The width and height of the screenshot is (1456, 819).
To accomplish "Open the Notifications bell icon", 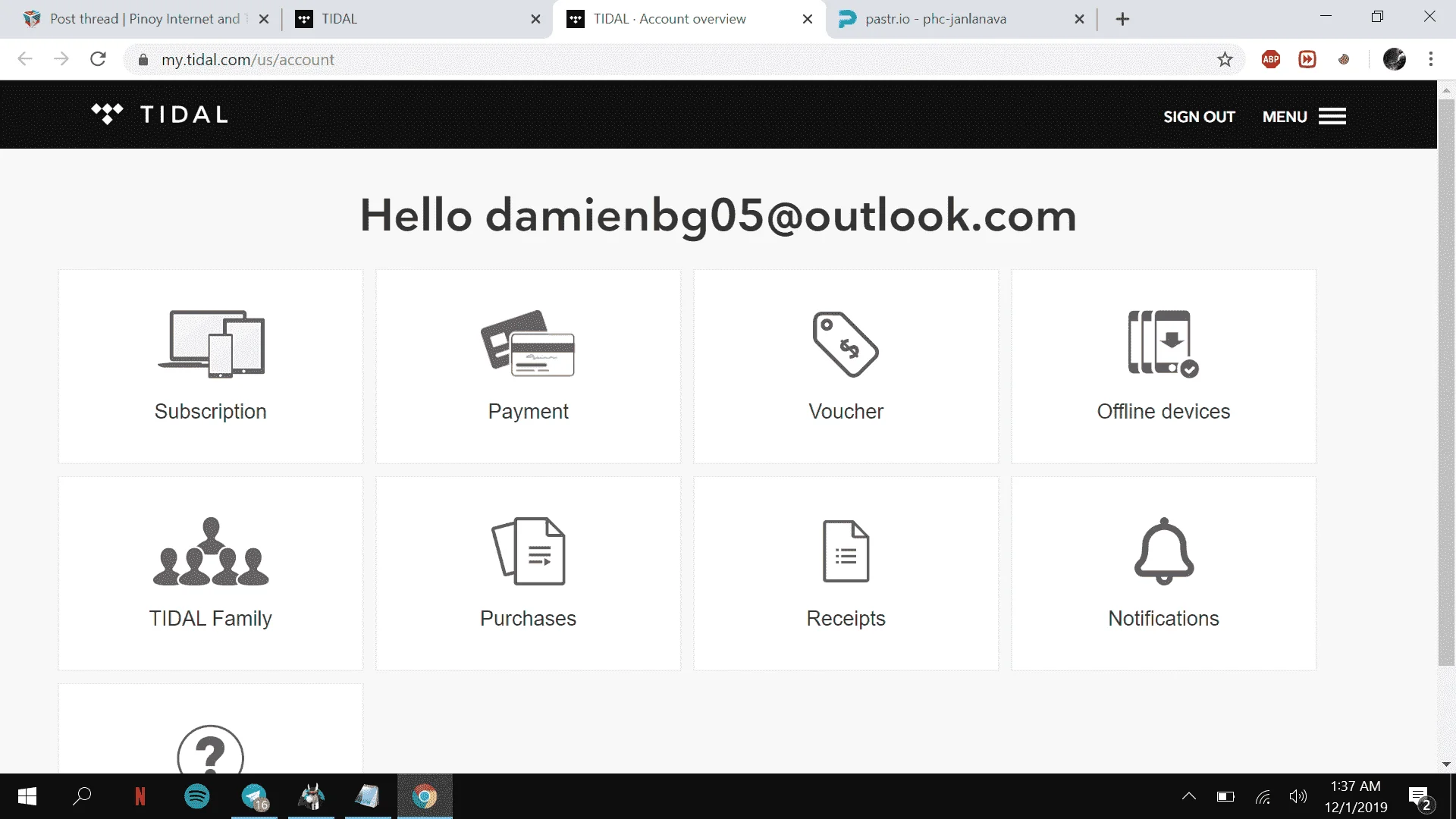I will tap(1164, 551).
